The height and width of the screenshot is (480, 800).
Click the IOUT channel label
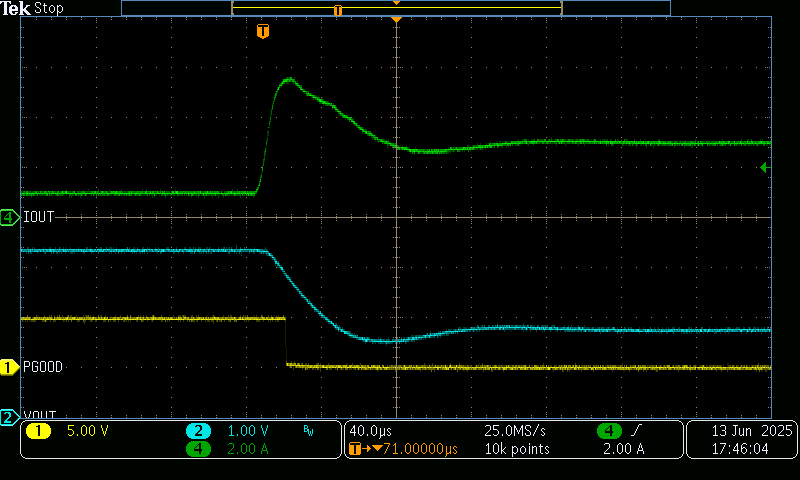tap(38, 217)
